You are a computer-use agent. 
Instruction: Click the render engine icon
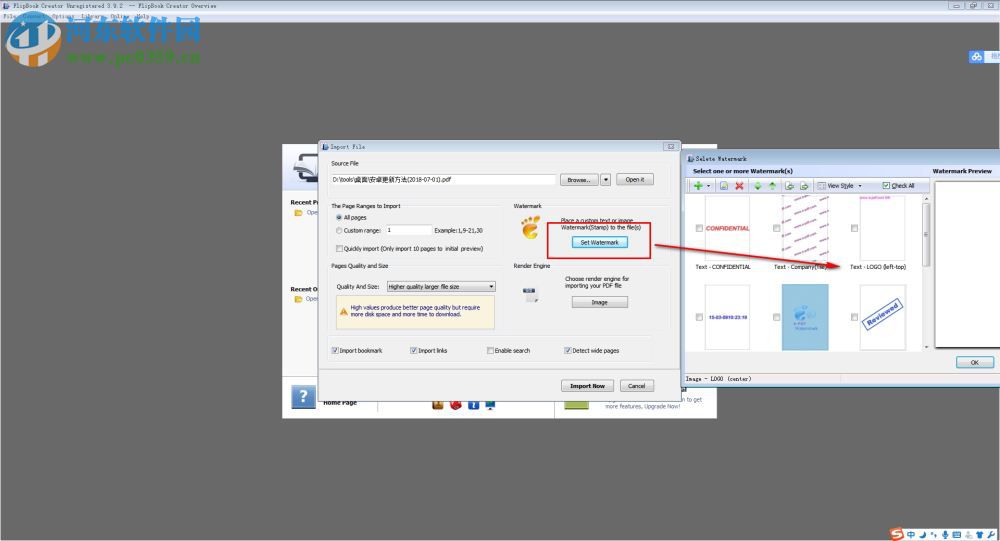pos(531,293)
